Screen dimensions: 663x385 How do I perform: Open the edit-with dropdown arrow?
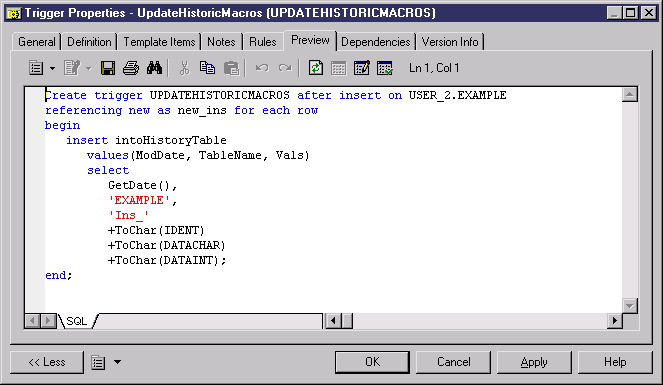pyautogui.click(x=89, y=68)
